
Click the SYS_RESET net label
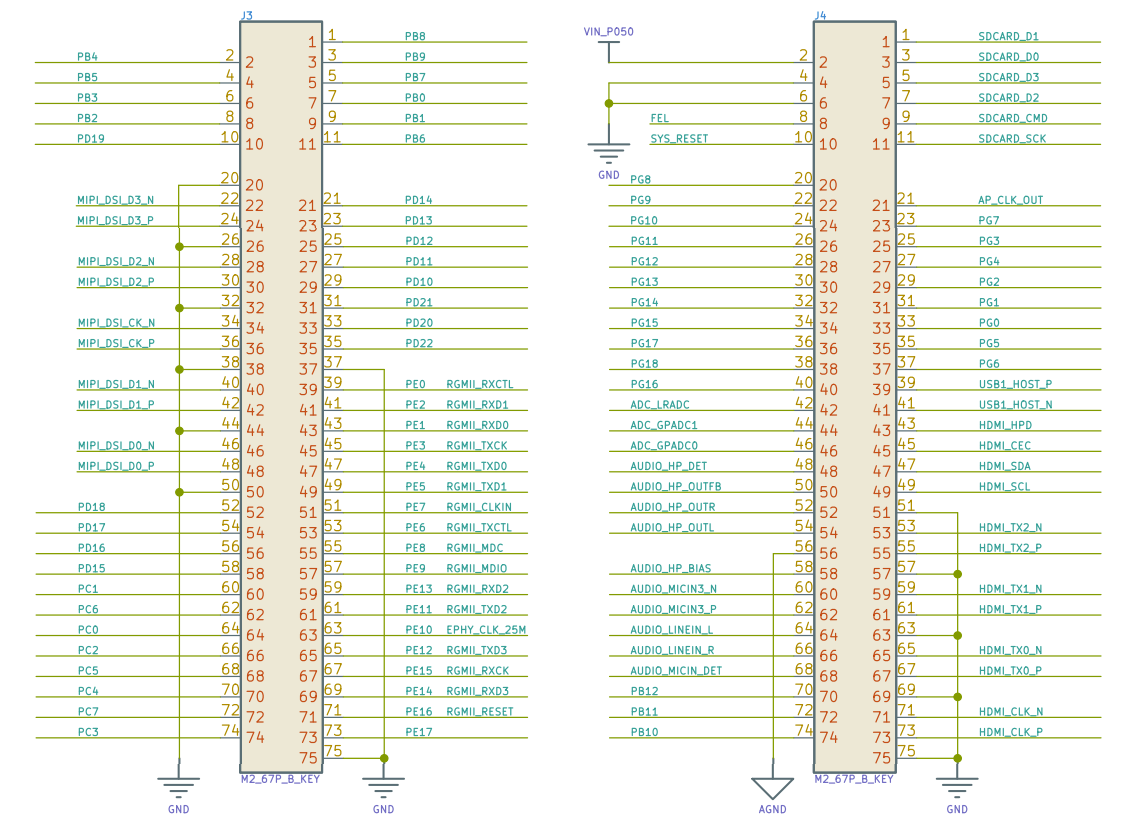tap(679, 139)
